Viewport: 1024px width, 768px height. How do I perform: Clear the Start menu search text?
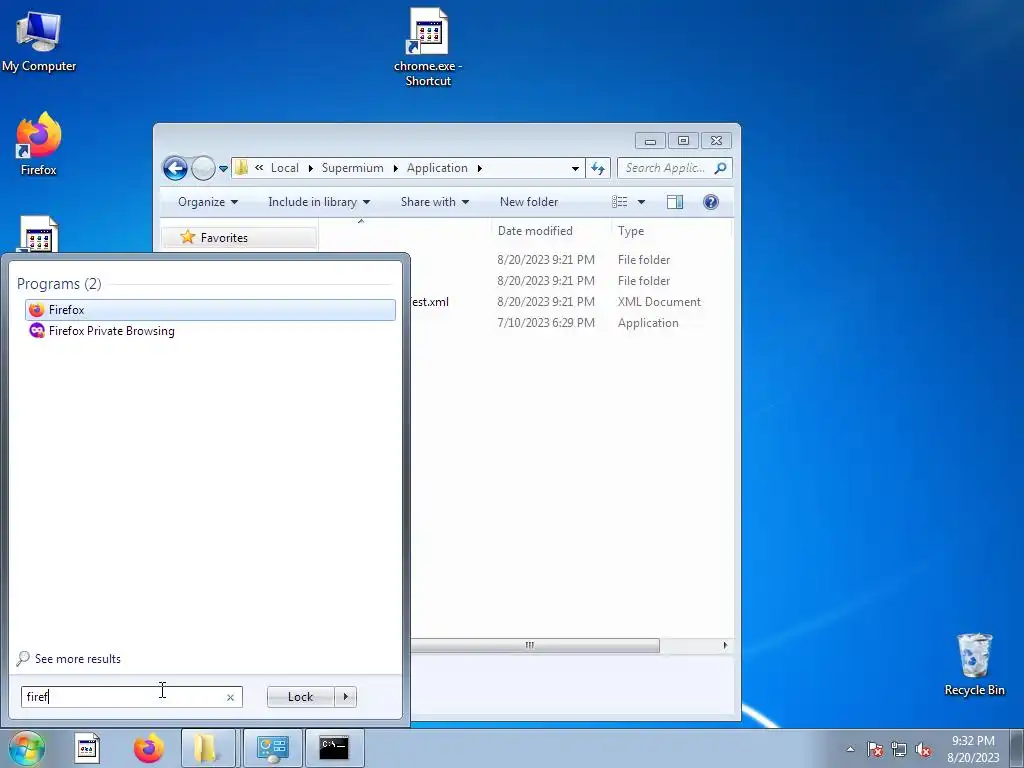230,697
